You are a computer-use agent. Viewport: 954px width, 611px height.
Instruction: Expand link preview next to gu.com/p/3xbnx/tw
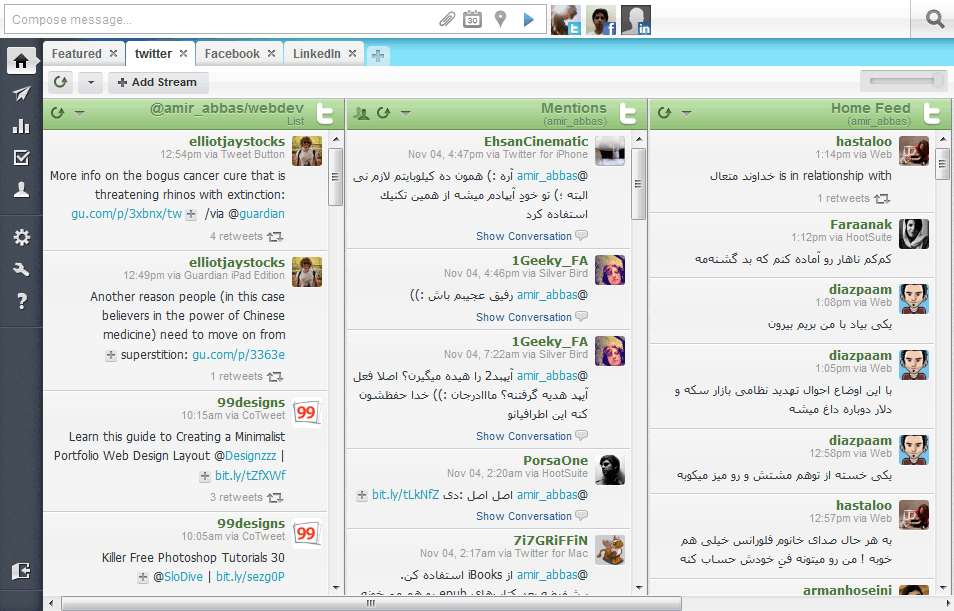(x=191, y=214)
